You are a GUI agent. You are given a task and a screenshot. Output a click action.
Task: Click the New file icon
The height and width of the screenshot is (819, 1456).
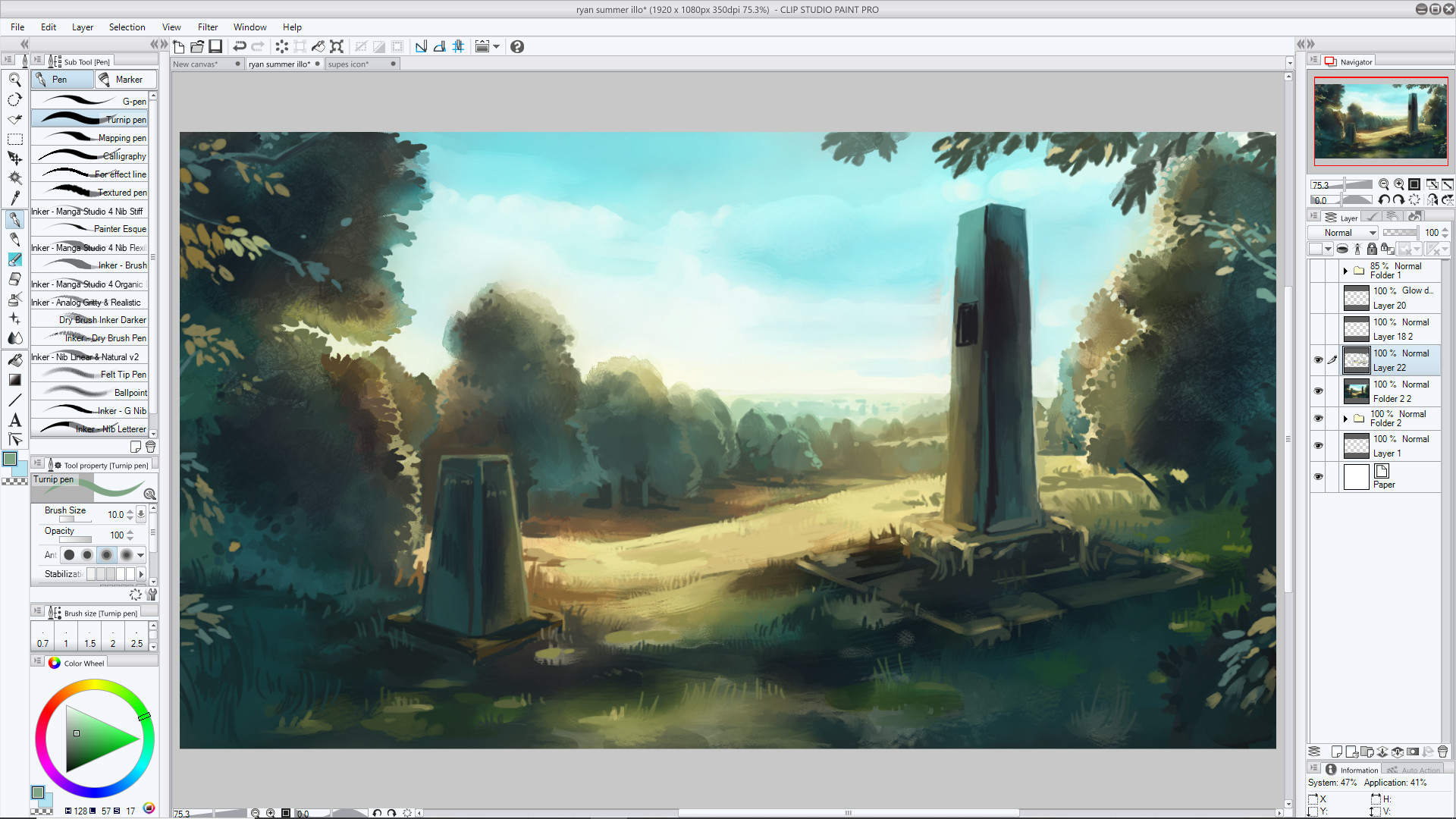pos(179,47)
